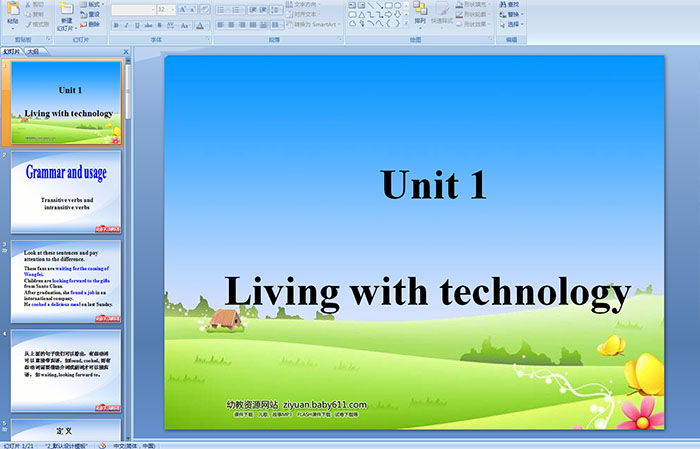The image size is (700, 449).
Task: Click Convert to SmartArt button
Action: (313, 24)
